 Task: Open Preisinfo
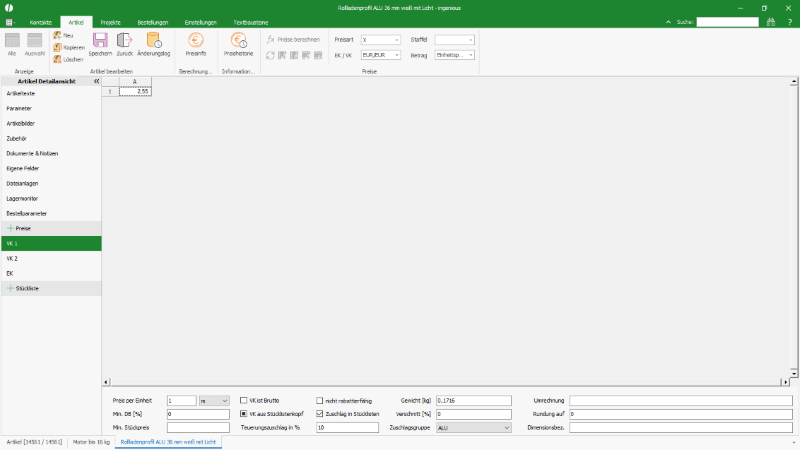[x=196, y=44]
